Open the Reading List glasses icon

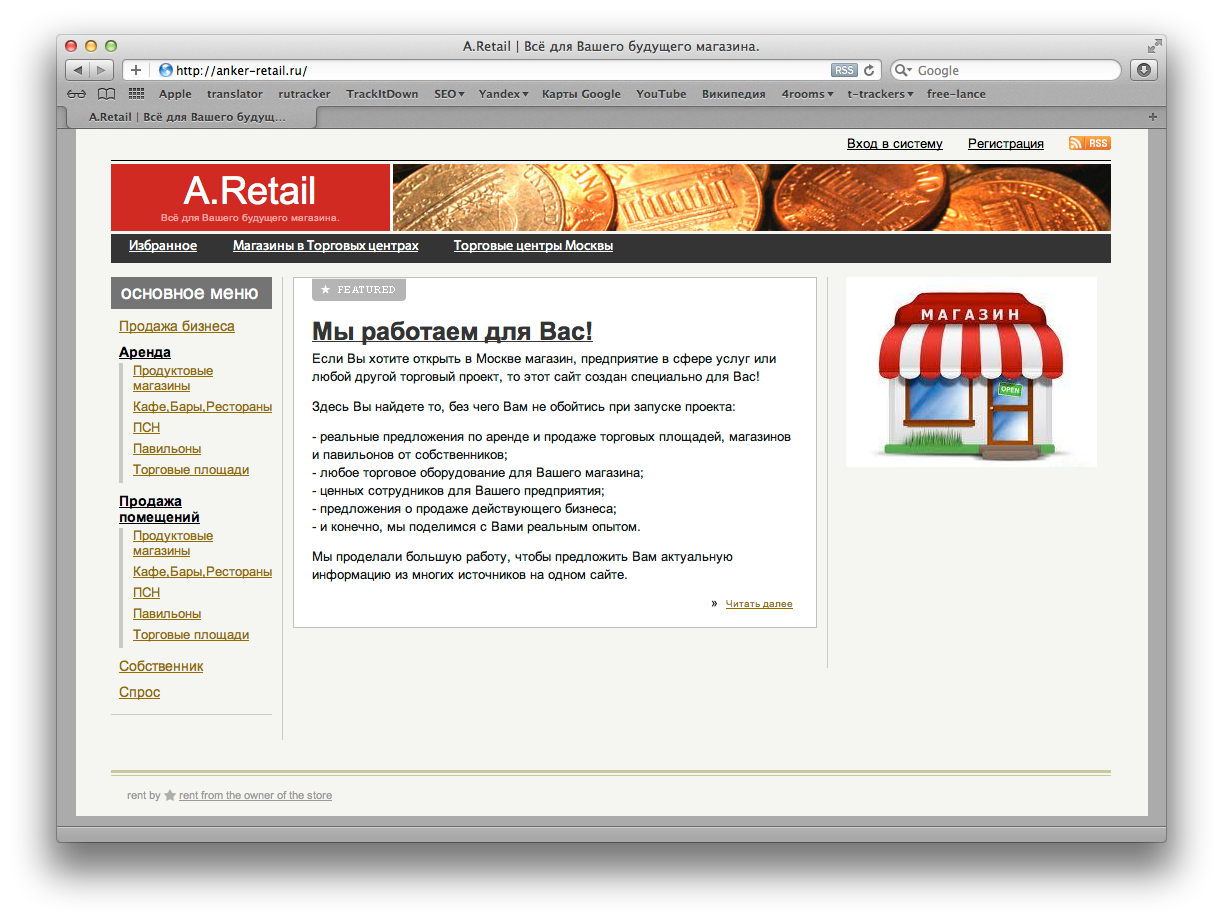77,94
